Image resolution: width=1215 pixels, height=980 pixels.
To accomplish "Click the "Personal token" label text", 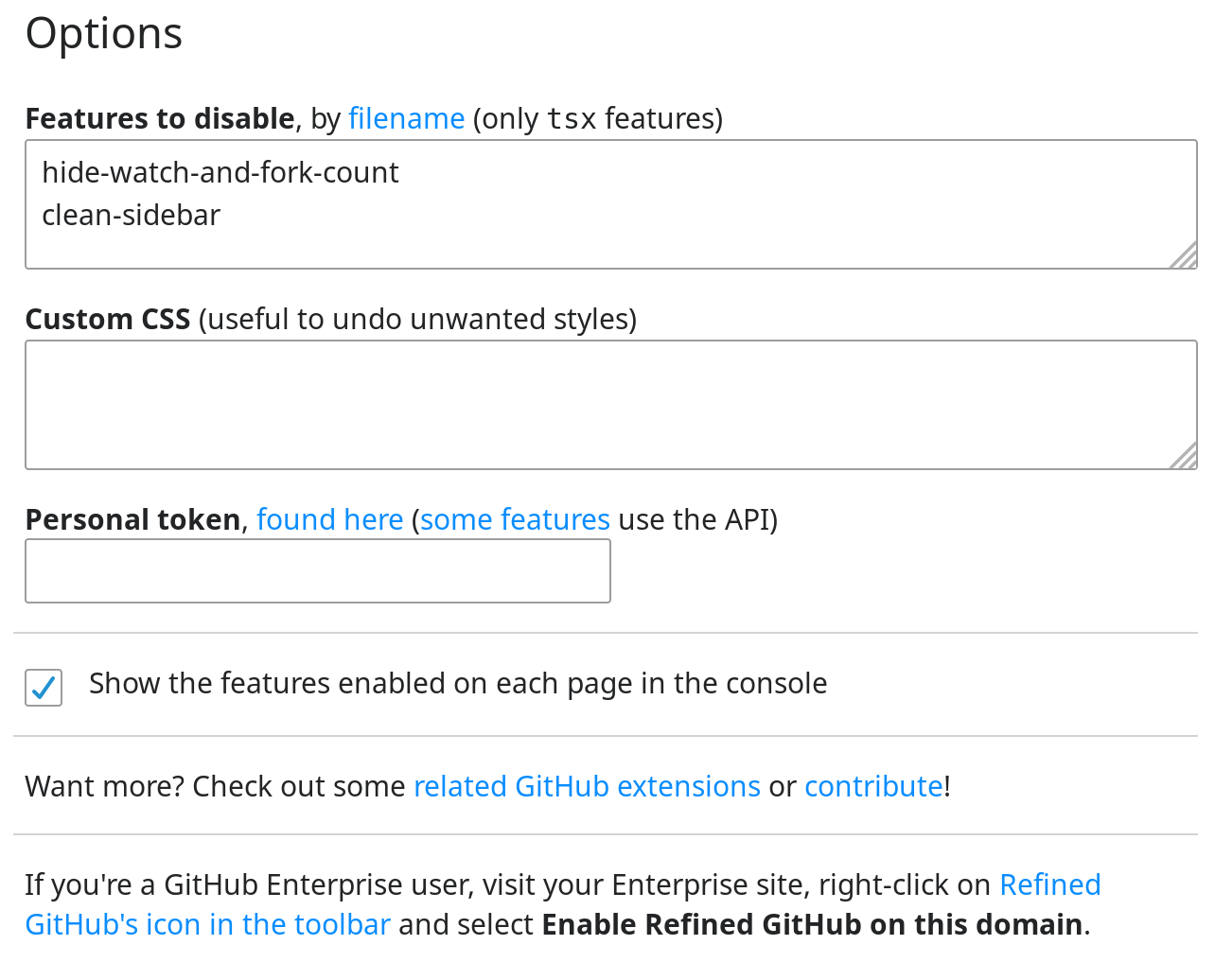I will tap(132, 518).
